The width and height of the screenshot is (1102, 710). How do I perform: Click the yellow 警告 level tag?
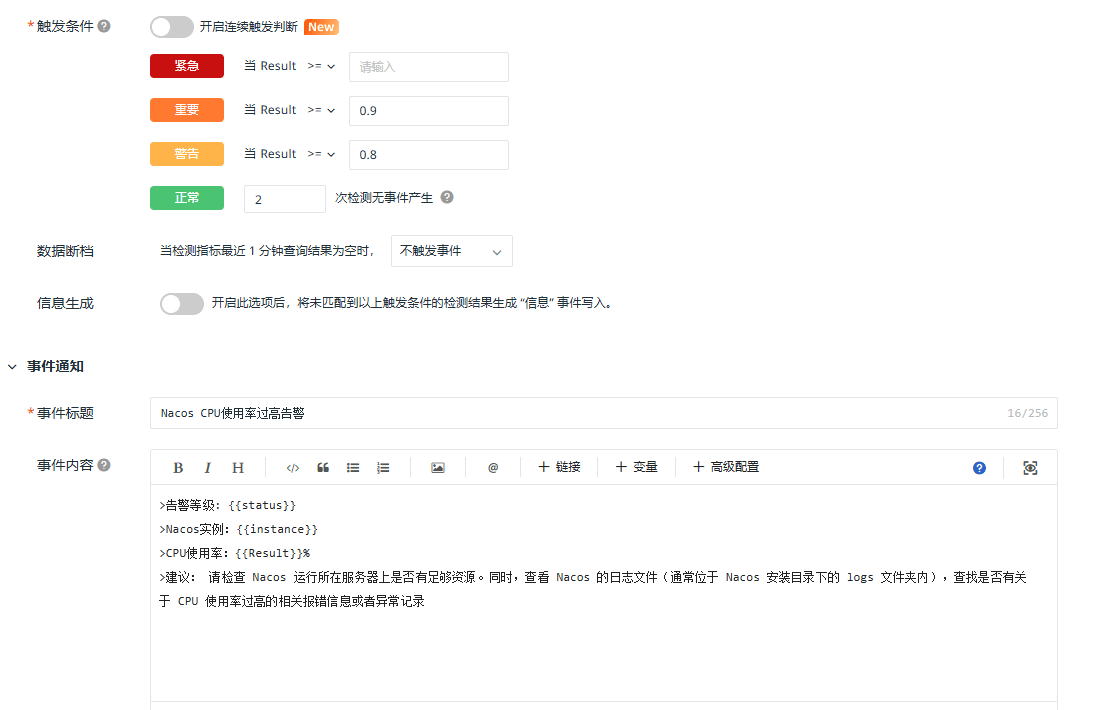[187, 154]
